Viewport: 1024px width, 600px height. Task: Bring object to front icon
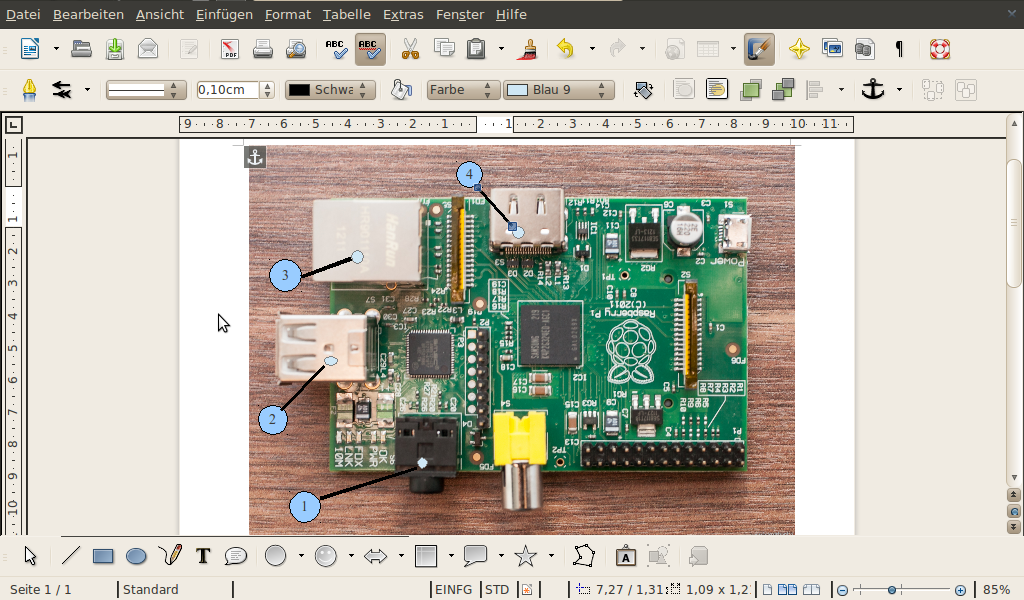(x=751, y=89)
